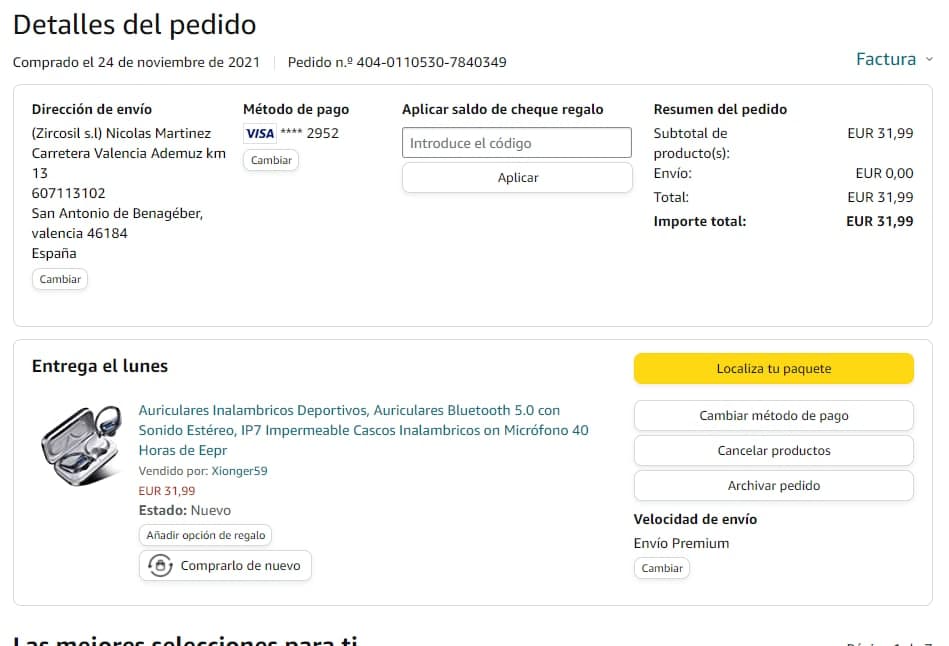Click the chevron arrow next to Factura

(929, 59)
